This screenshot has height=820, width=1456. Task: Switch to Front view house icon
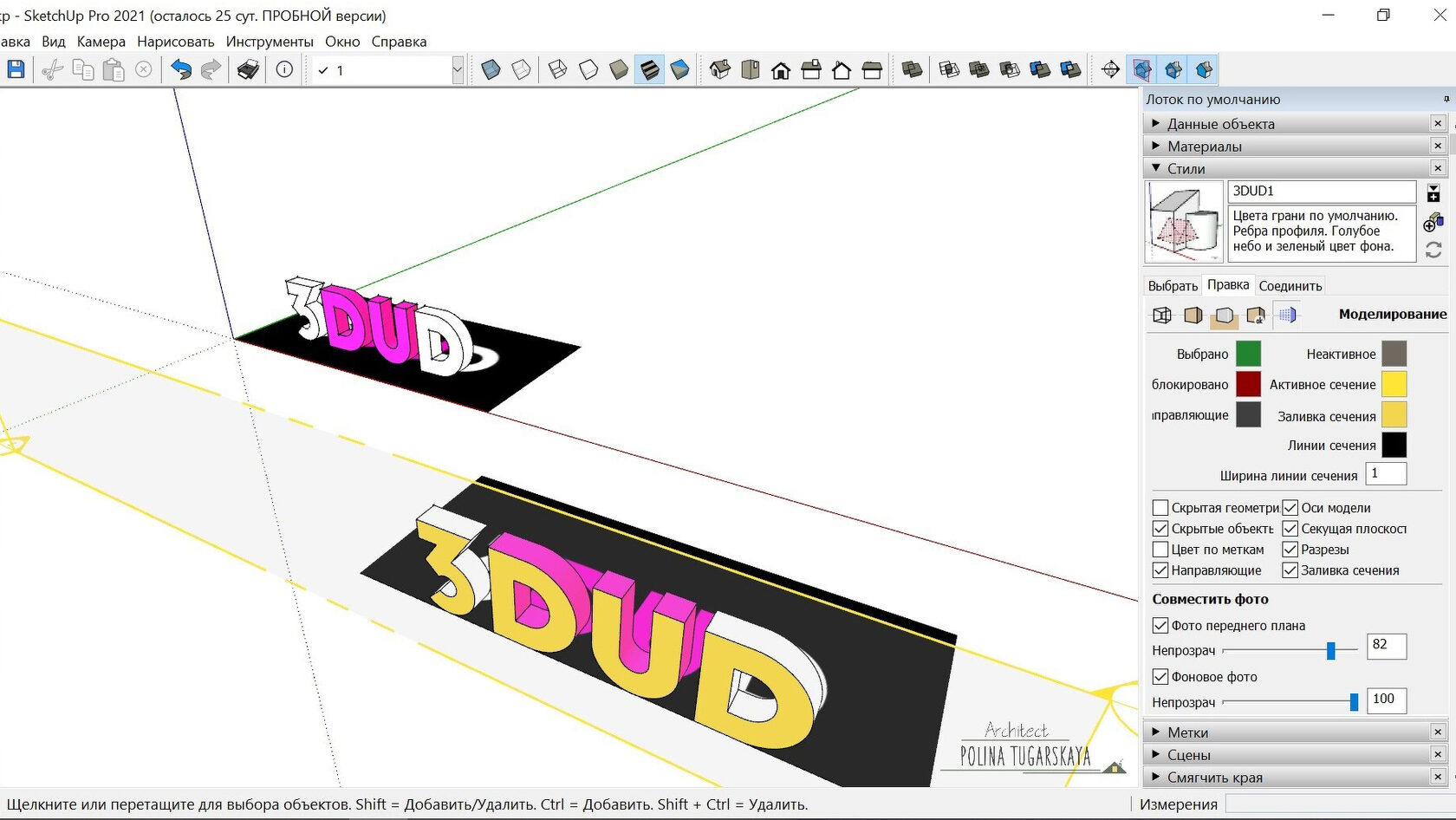[781, 69]
